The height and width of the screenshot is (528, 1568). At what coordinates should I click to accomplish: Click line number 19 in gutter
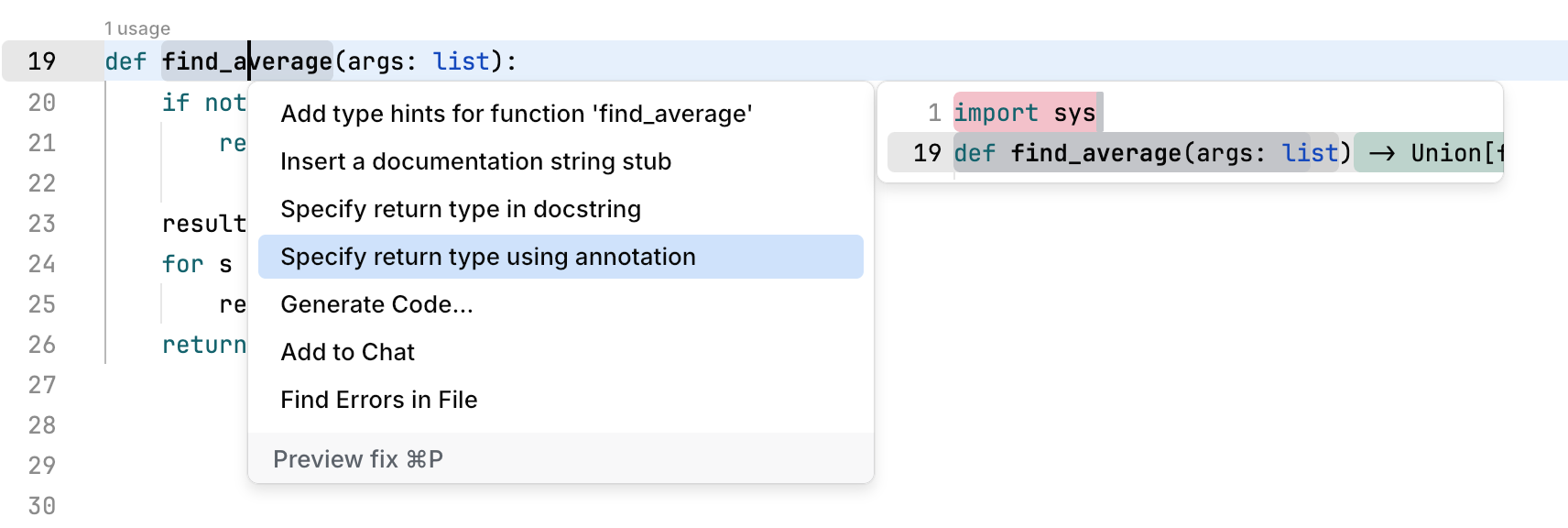click(x=42, y=60)
